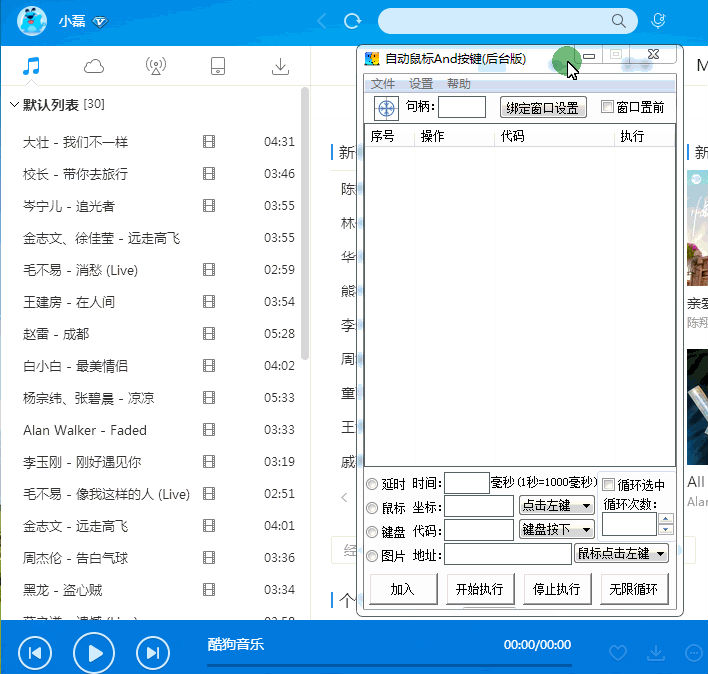Click the playlist vertical scrollbar
This screenshot has width=708, height=674.
305,223
